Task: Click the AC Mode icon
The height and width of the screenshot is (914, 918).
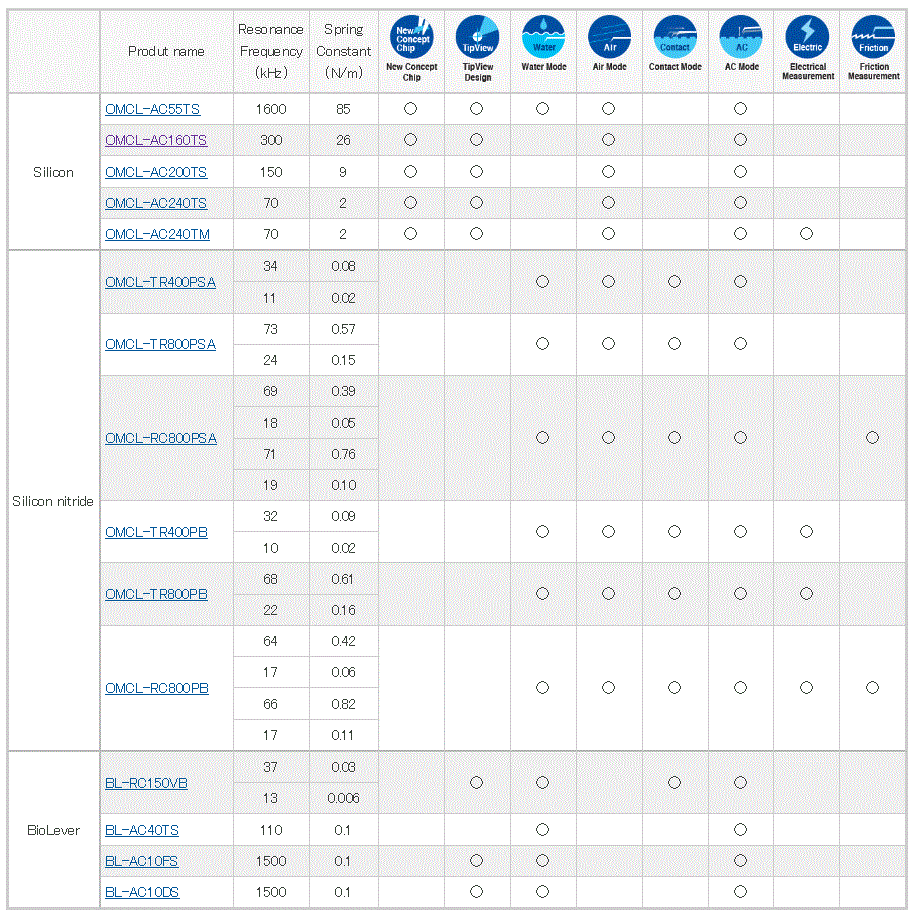Action: point(741,37)
